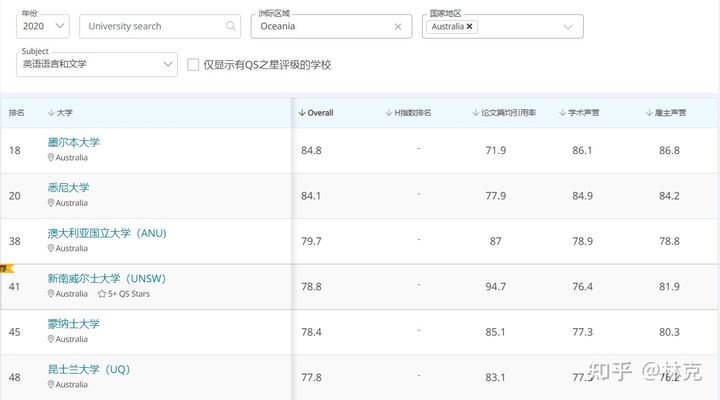Select citation value 71.9
Viewport: 720px width, 400px height.
point(495,151)
